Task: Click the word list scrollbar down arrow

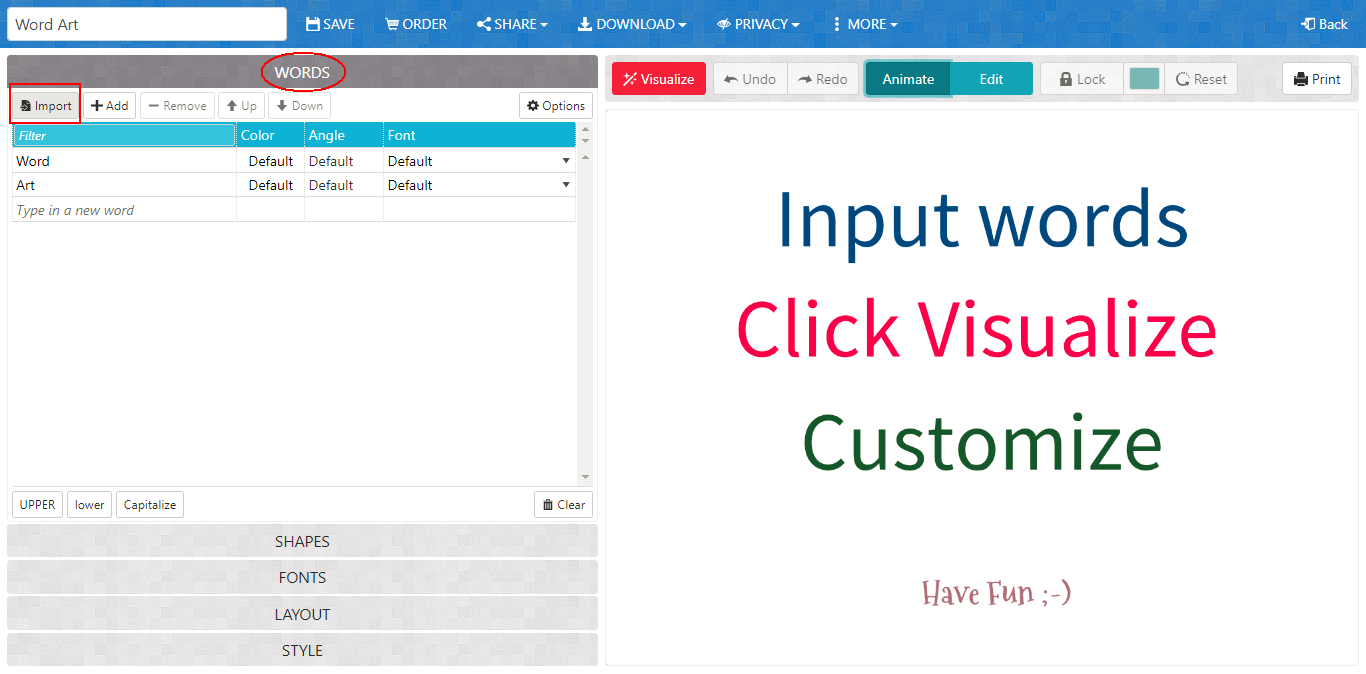Action: pos(586,477)
